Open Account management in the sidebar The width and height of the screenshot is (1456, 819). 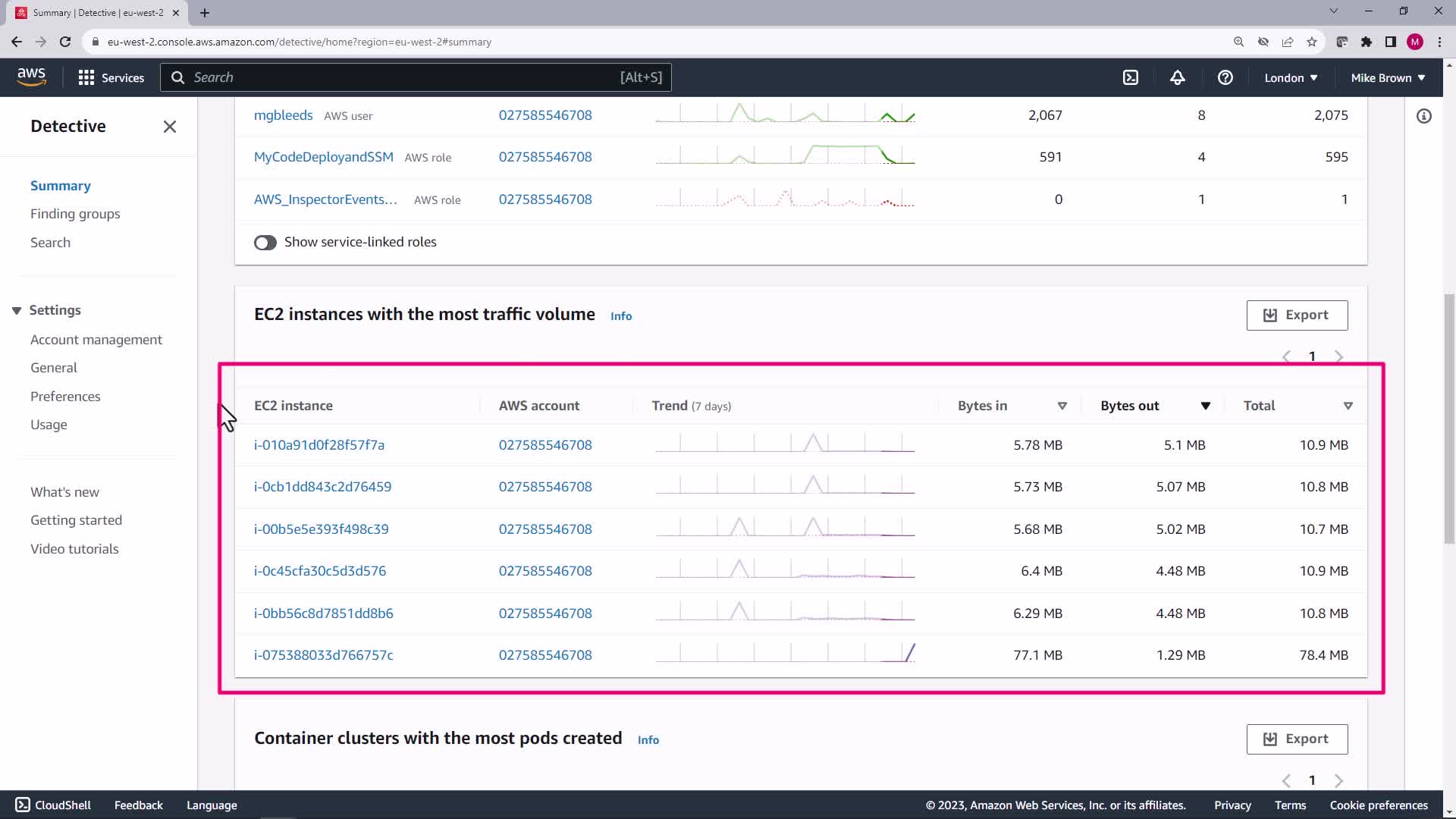[96, 340]
